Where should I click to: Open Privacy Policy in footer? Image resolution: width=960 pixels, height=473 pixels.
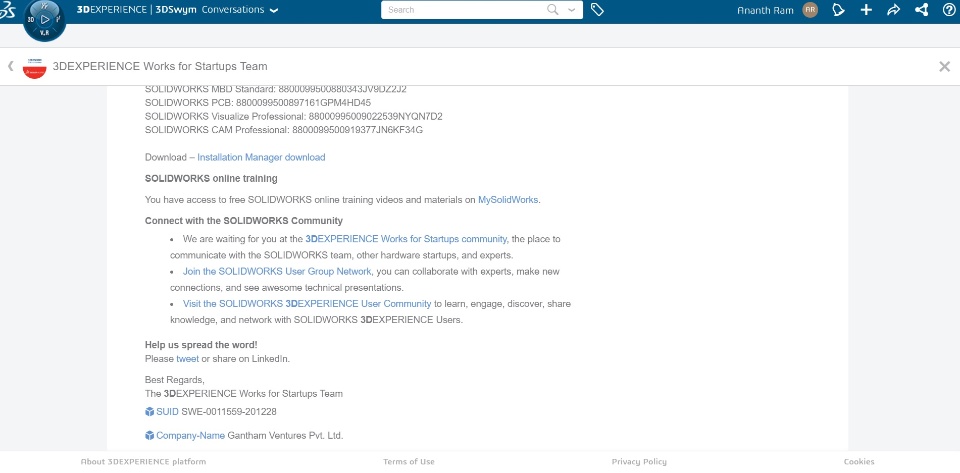(x=639, y=462)
